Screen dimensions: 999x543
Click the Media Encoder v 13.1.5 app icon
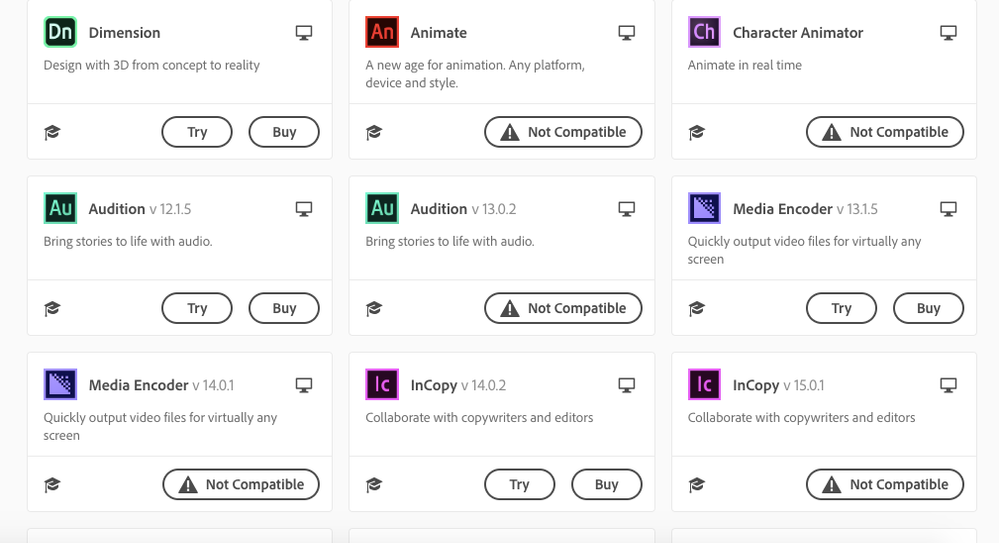[704, 208]
